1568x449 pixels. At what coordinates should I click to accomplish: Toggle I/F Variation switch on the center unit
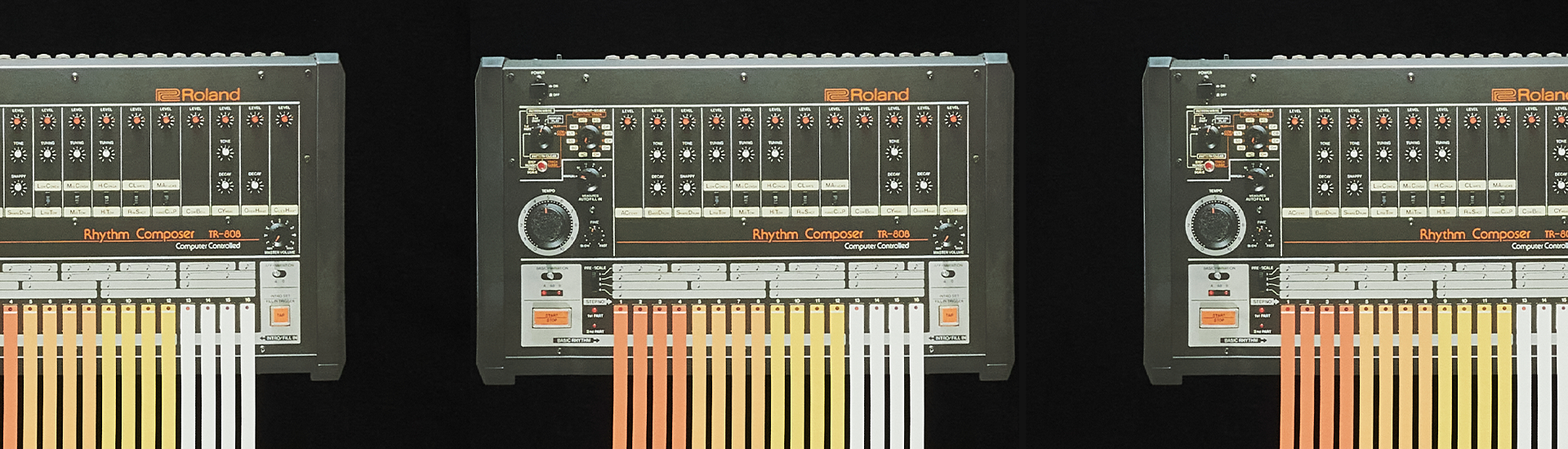947,275
